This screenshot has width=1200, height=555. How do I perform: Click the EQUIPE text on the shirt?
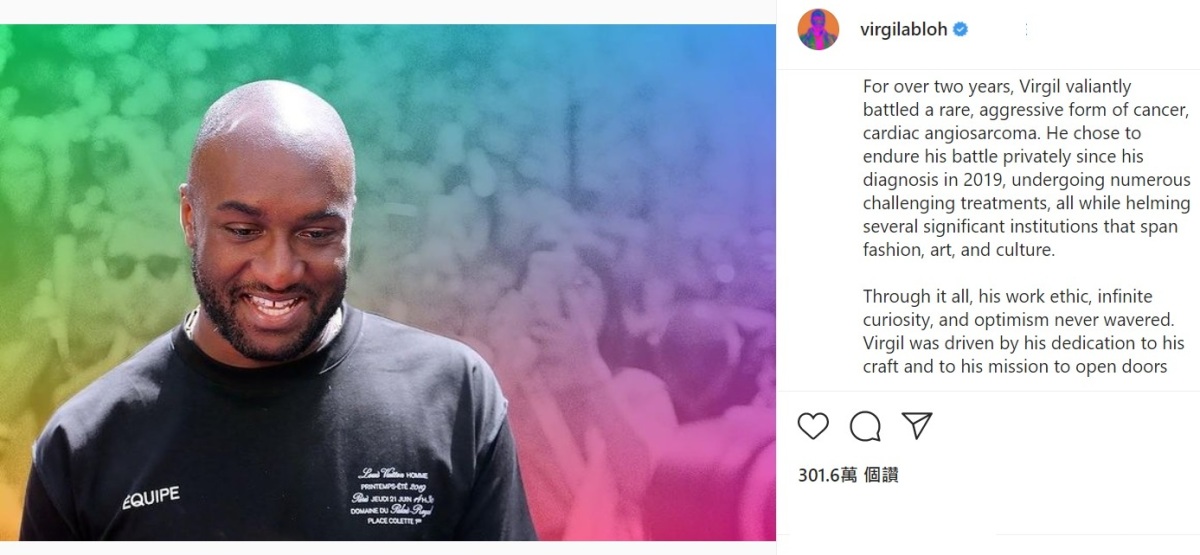[x=150, y=497]
